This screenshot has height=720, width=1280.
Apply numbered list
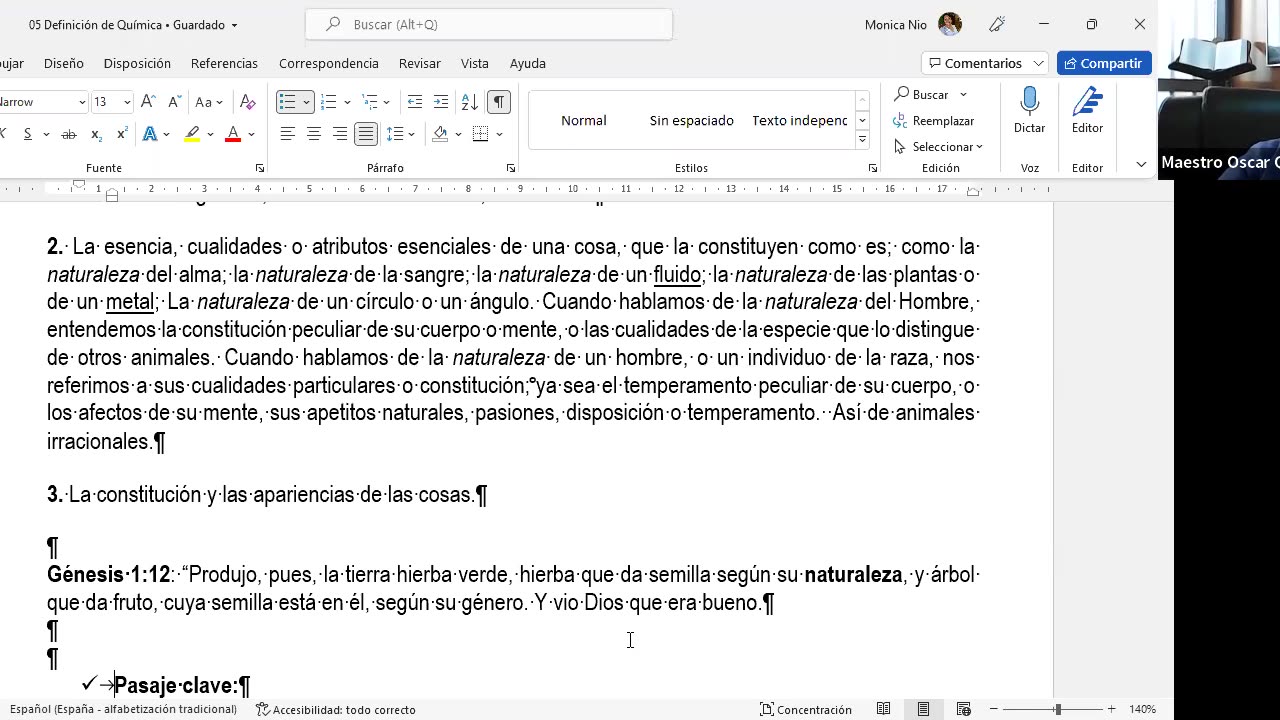tap(328, 102)
